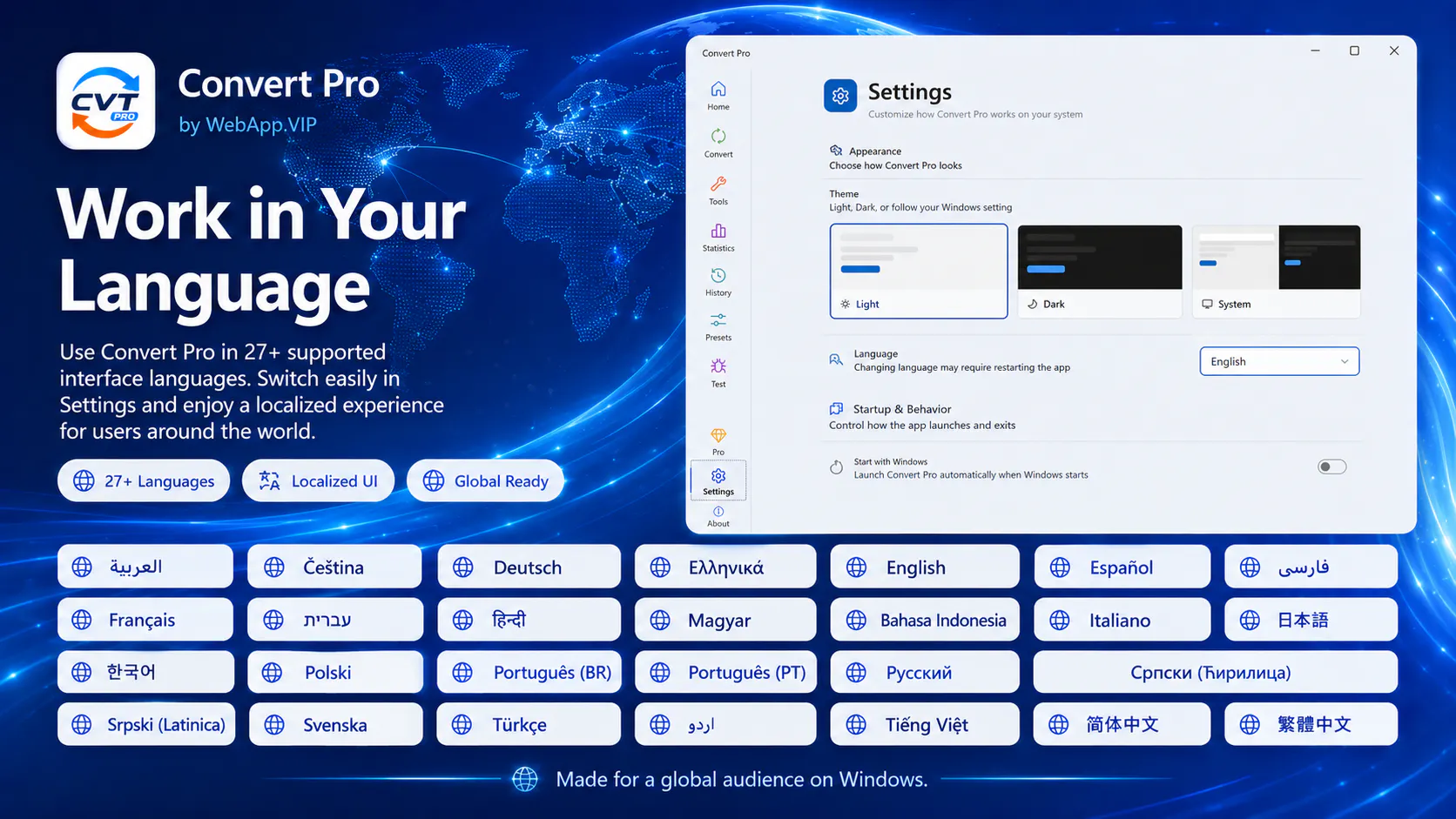Click the Startup & Behavior icon
This screenshot has width=1456, height=819.
(x=836, y=408)
